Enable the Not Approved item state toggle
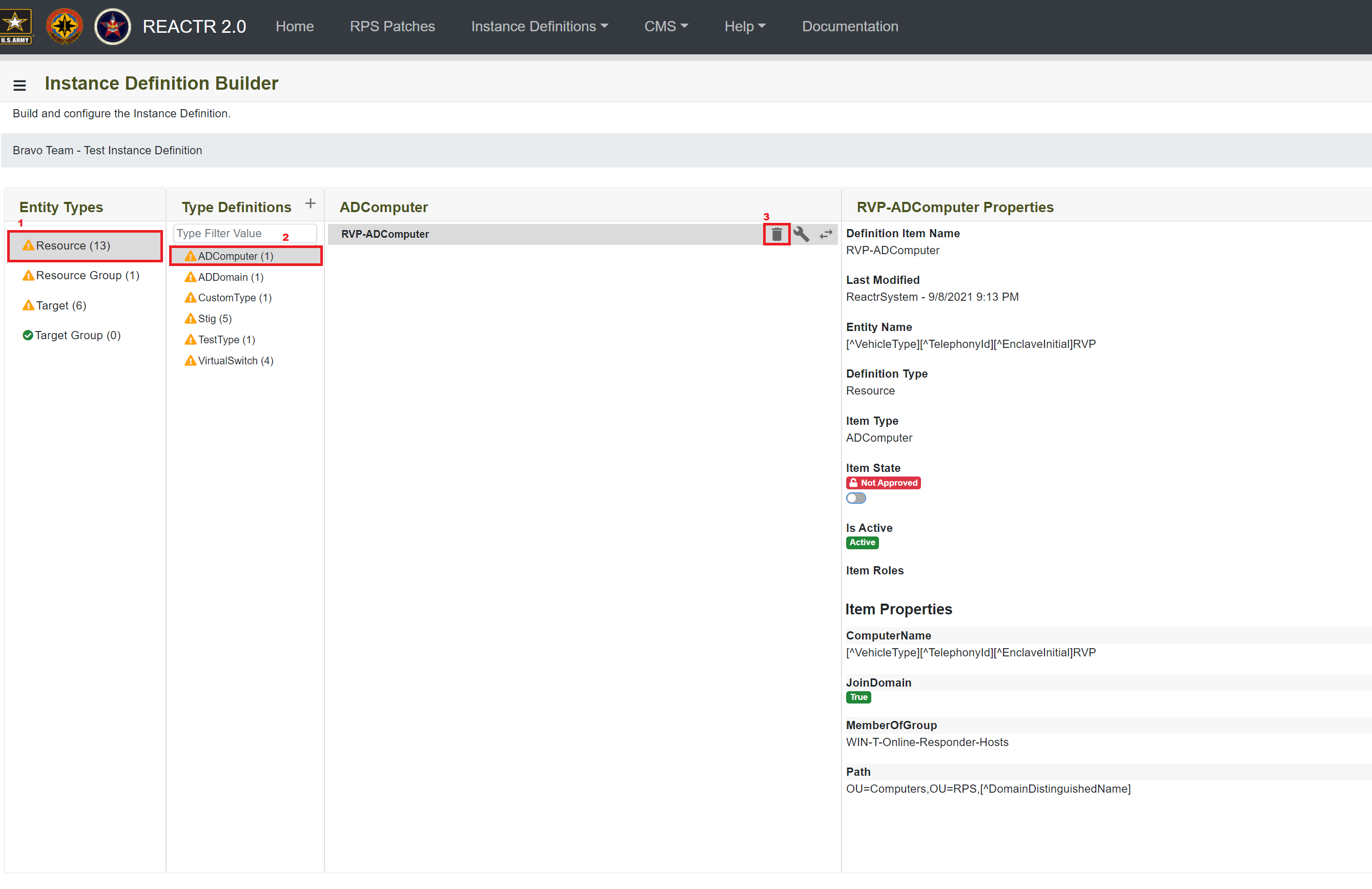This screenshot has height=889, width=1372. coord(856,497)
